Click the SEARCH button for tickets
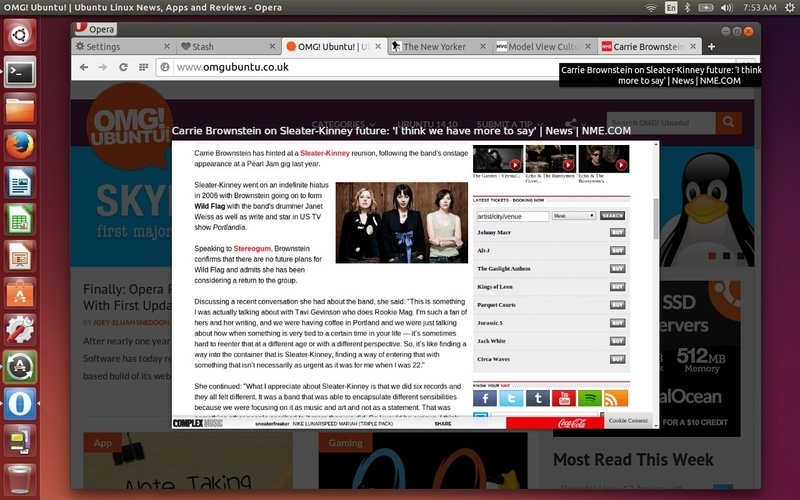800x500 pixels. pos(612,216)
